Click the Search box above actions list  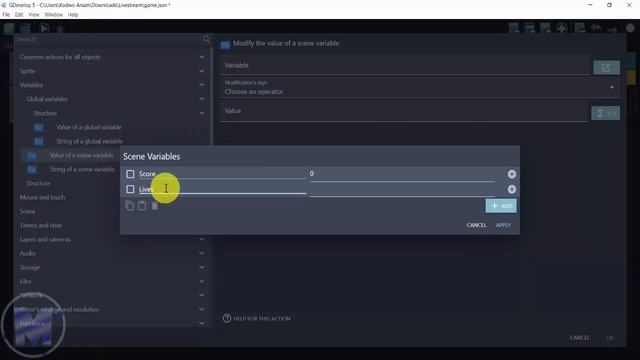(x=109, y=39)
